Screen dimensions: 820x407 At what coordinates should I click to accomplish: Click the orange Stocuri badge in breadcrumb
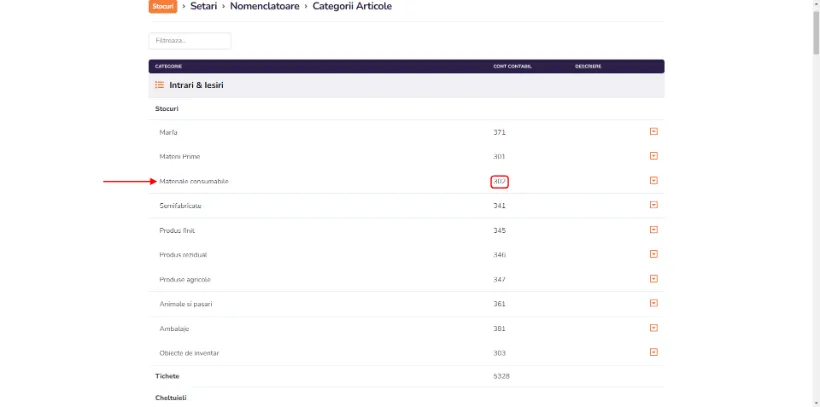tap(163, 7)
